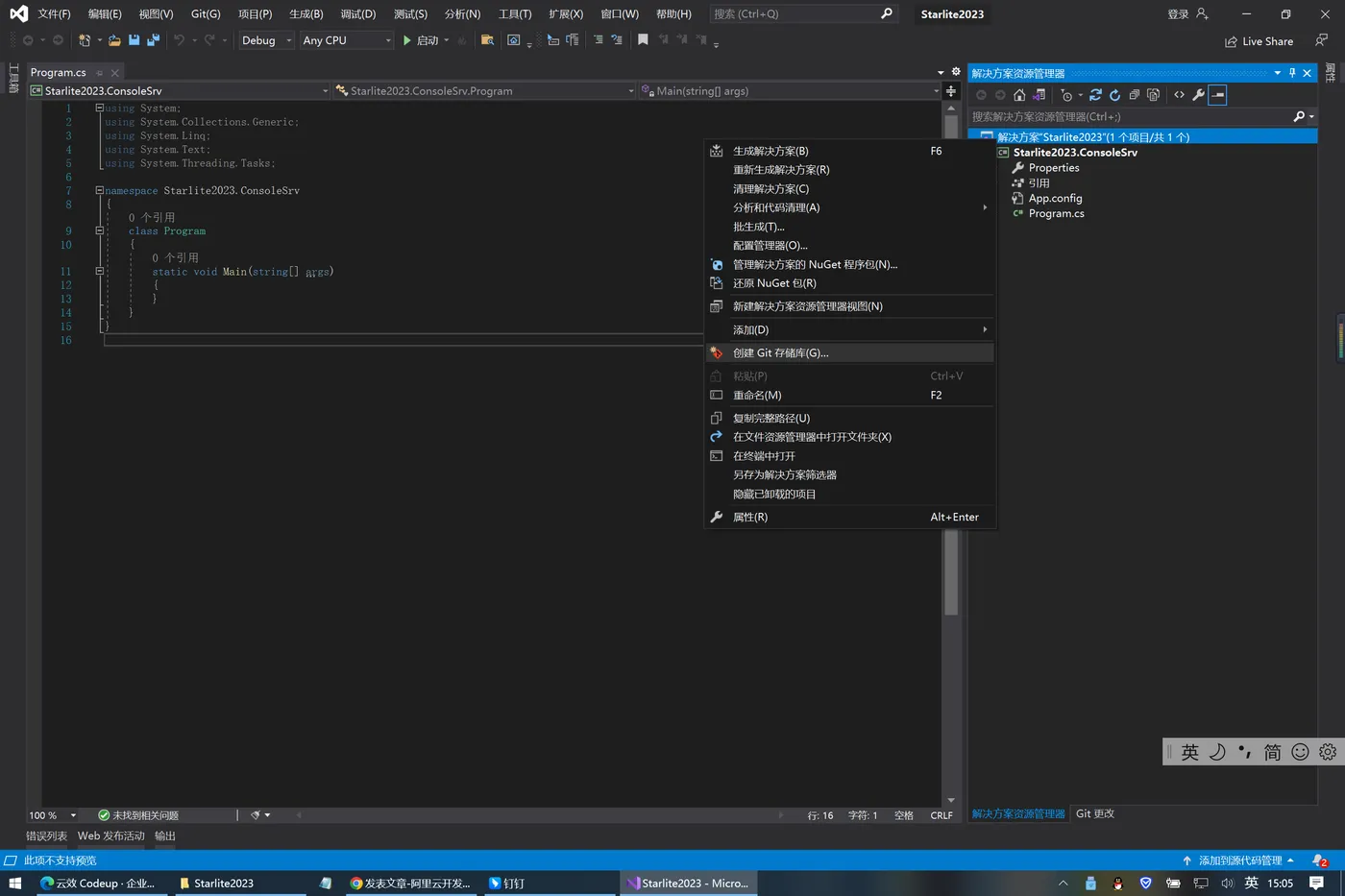Save all files with the double-floppy icon

(x=153, y=40)
